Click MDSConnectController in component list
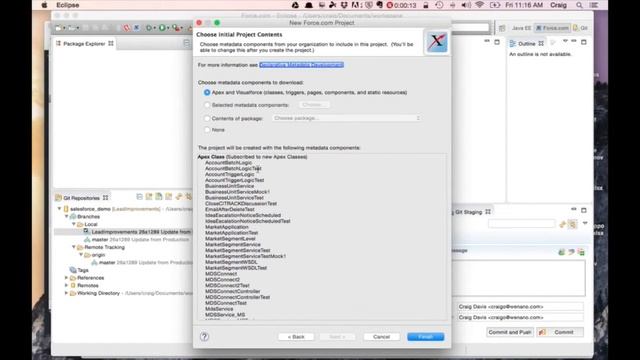Image resolution: width=640 pixels, height=360 pixels. tap(233, 291)
